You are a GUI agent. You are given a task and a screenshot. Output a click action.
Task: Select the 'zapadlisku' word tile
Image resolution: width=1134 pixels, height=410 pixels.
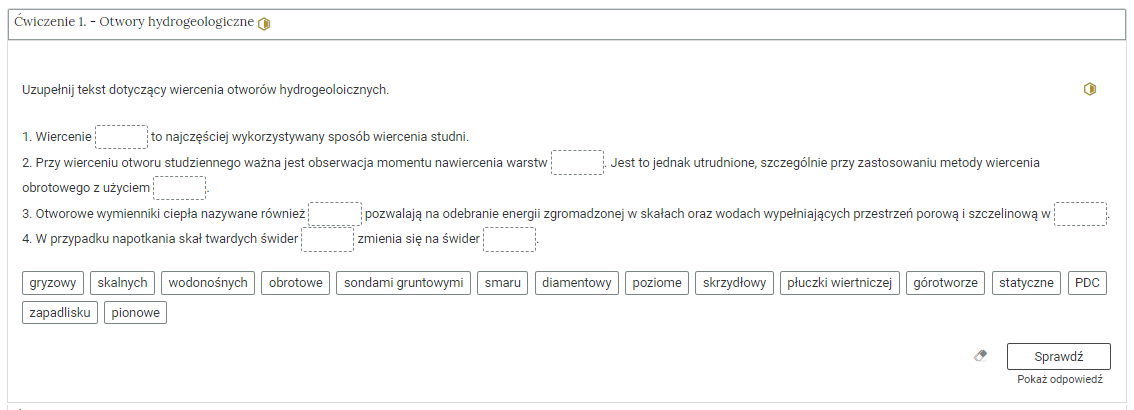coord(60,313)
